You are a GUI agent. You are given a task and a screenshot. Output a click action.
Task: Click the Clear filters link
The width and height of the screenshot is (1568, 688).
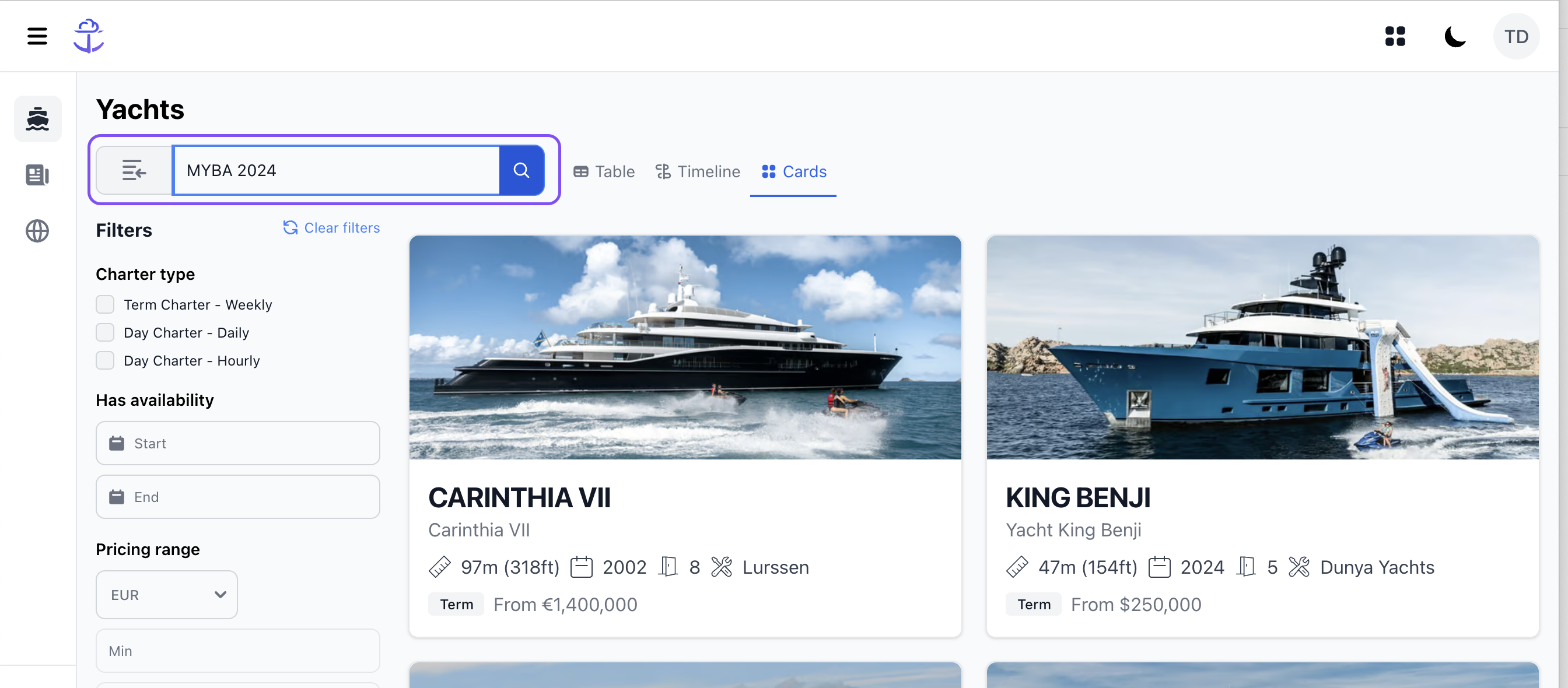click(x=332, y=227)
